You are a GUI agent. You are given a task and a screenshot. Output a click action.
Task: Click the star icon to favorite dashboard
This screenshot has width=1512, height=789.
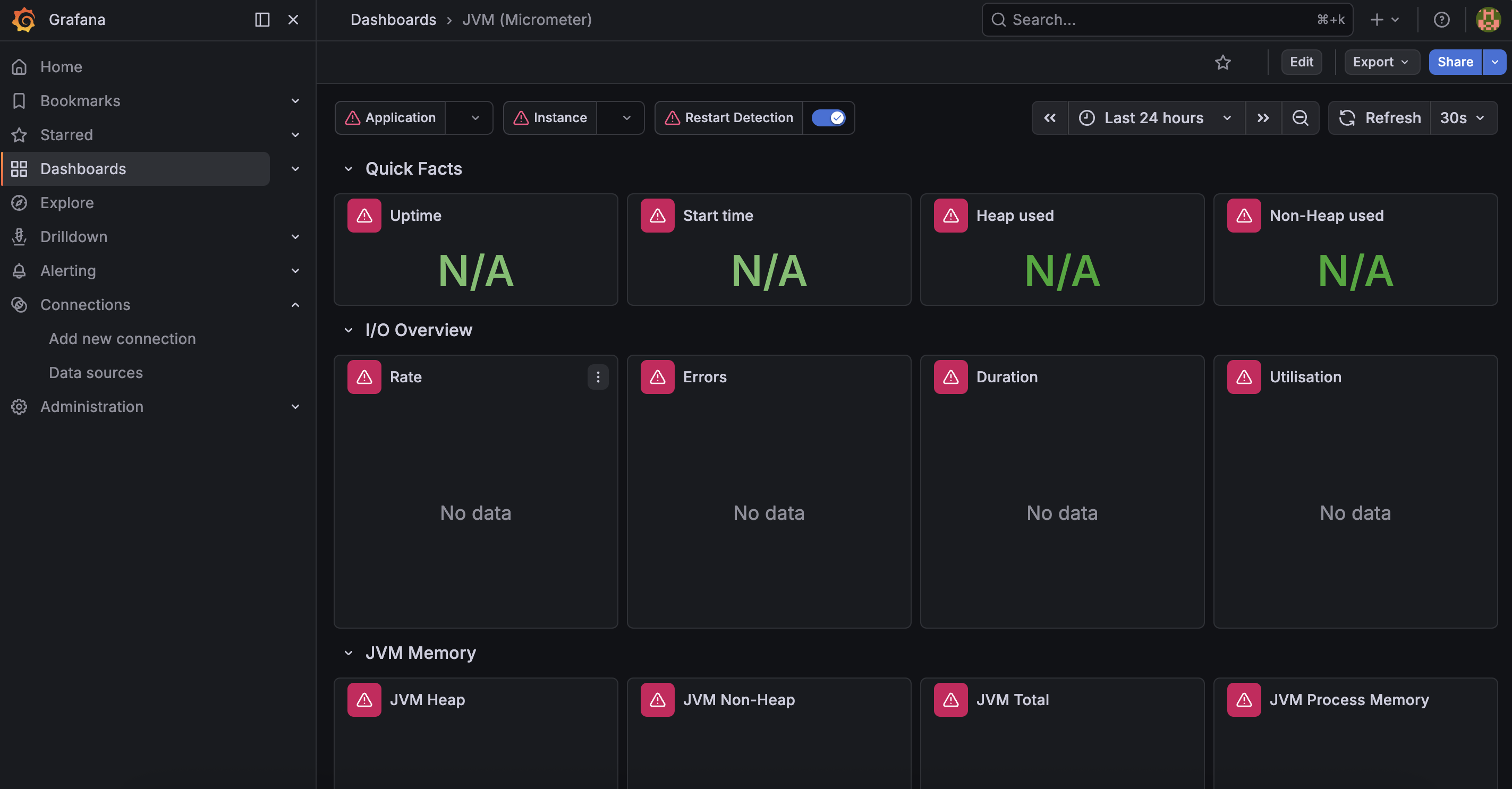1222,62
